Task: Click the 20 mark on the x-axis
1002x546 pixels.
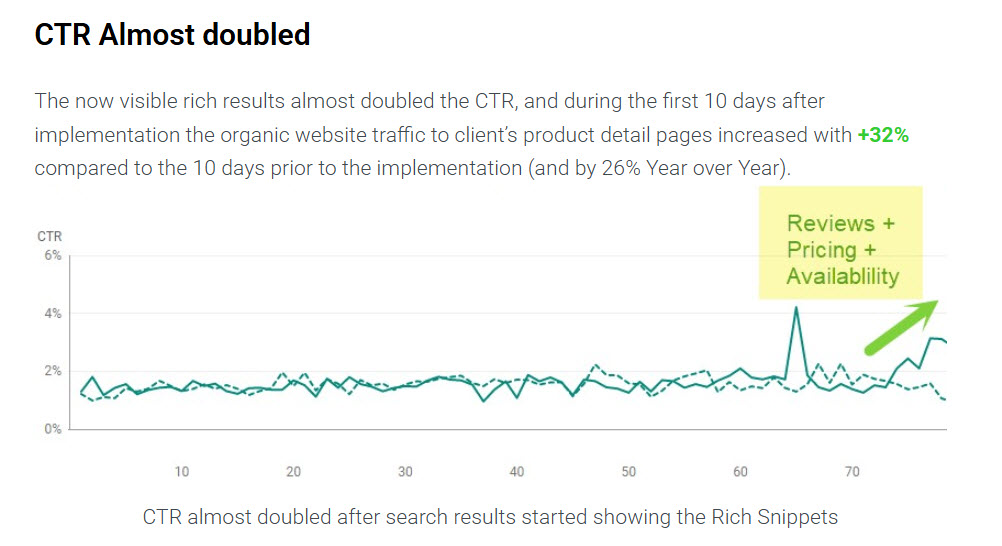Action: [x=293, y=472]
